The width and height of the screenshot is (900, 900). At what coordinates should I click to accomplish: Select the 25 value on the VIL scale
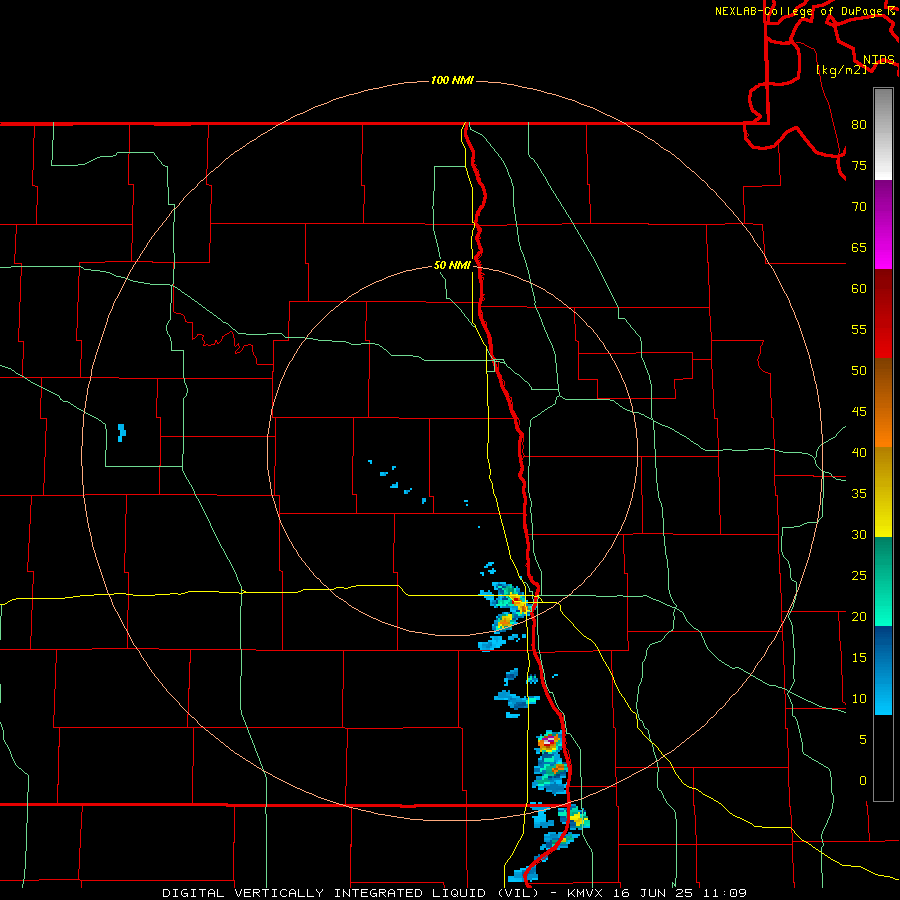pos(859,576)
